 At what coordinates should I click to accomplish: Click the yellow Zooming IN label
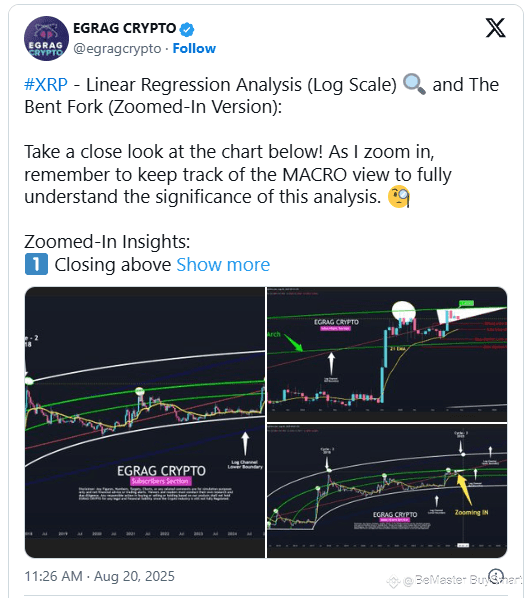tap(471, 512)
